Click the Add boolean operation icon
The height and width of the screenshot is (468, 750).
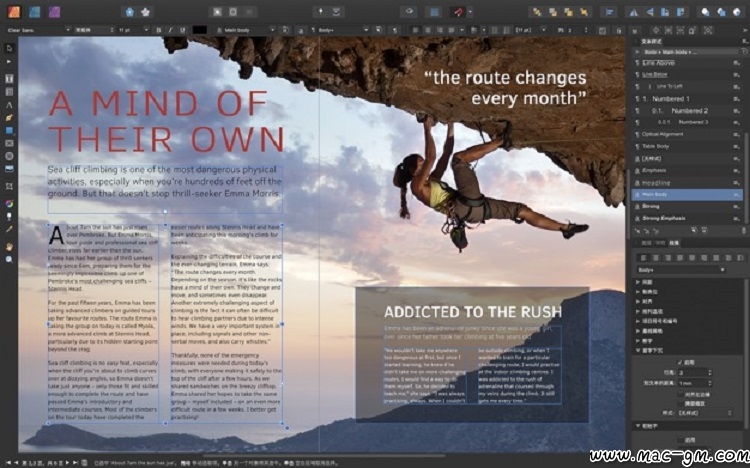point(706,12)
